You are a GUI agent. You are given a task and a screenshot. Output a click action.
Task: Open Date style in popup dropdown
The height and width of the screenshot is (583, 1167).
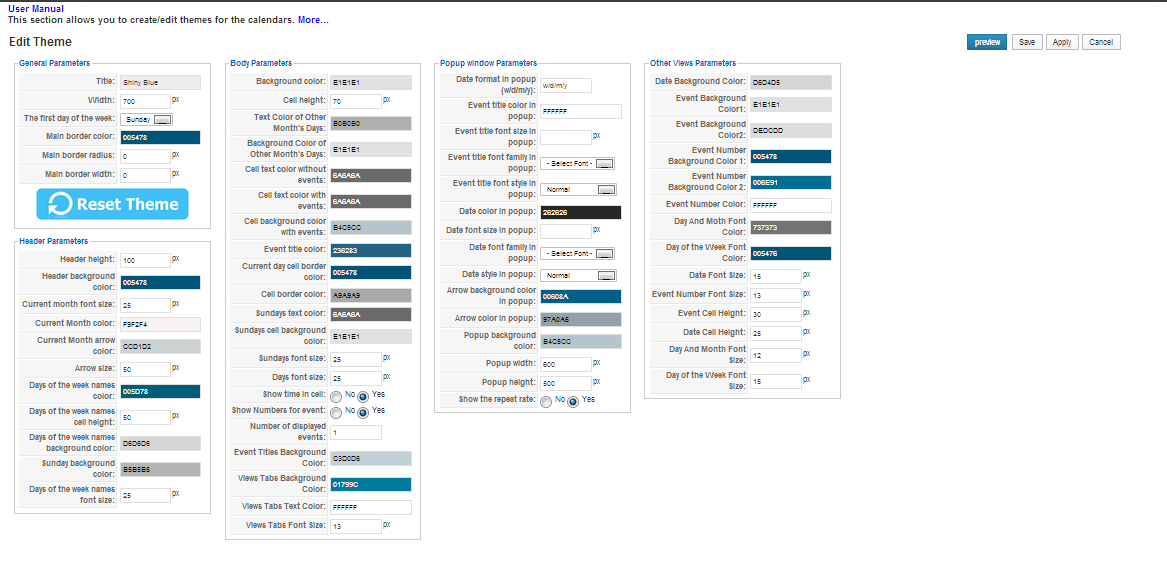click(x=578, y=275)
